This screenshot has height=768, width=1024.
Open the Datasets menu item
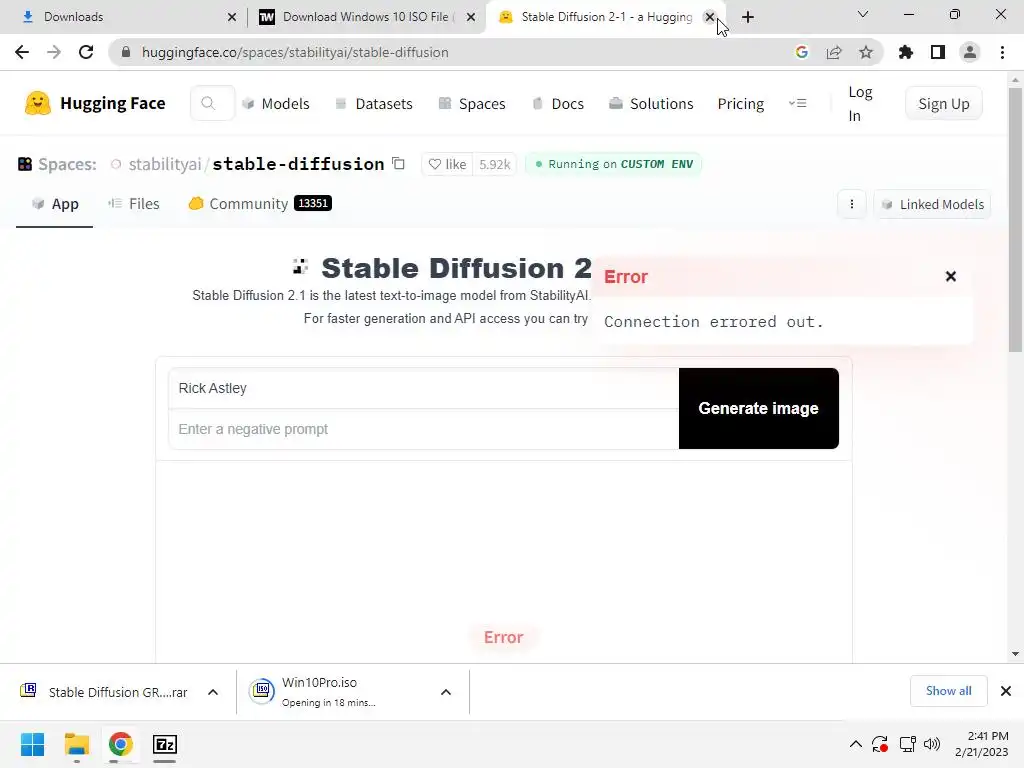tap(374, 103)
